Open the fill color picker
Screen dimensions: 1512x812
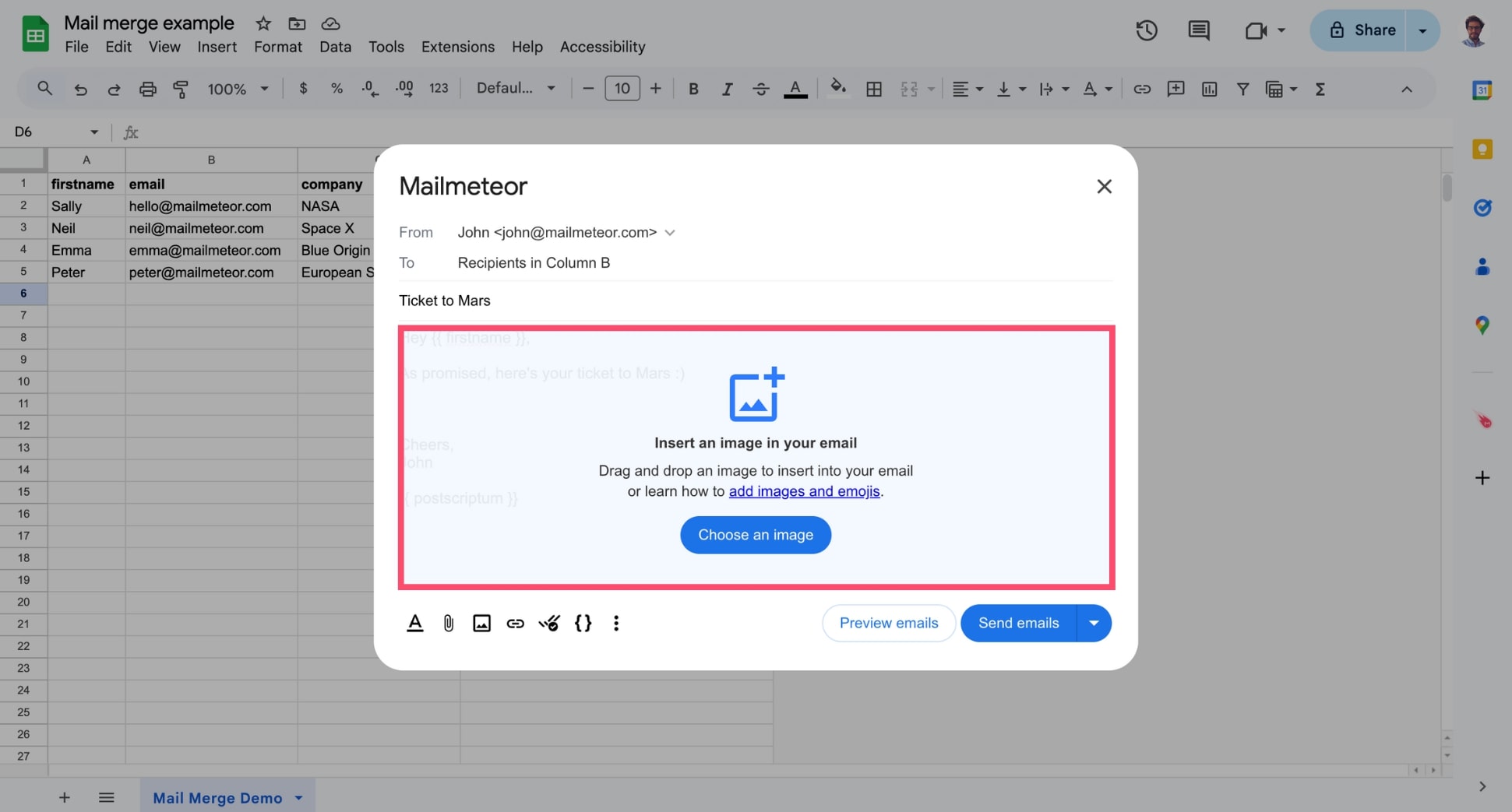point(838,88)
